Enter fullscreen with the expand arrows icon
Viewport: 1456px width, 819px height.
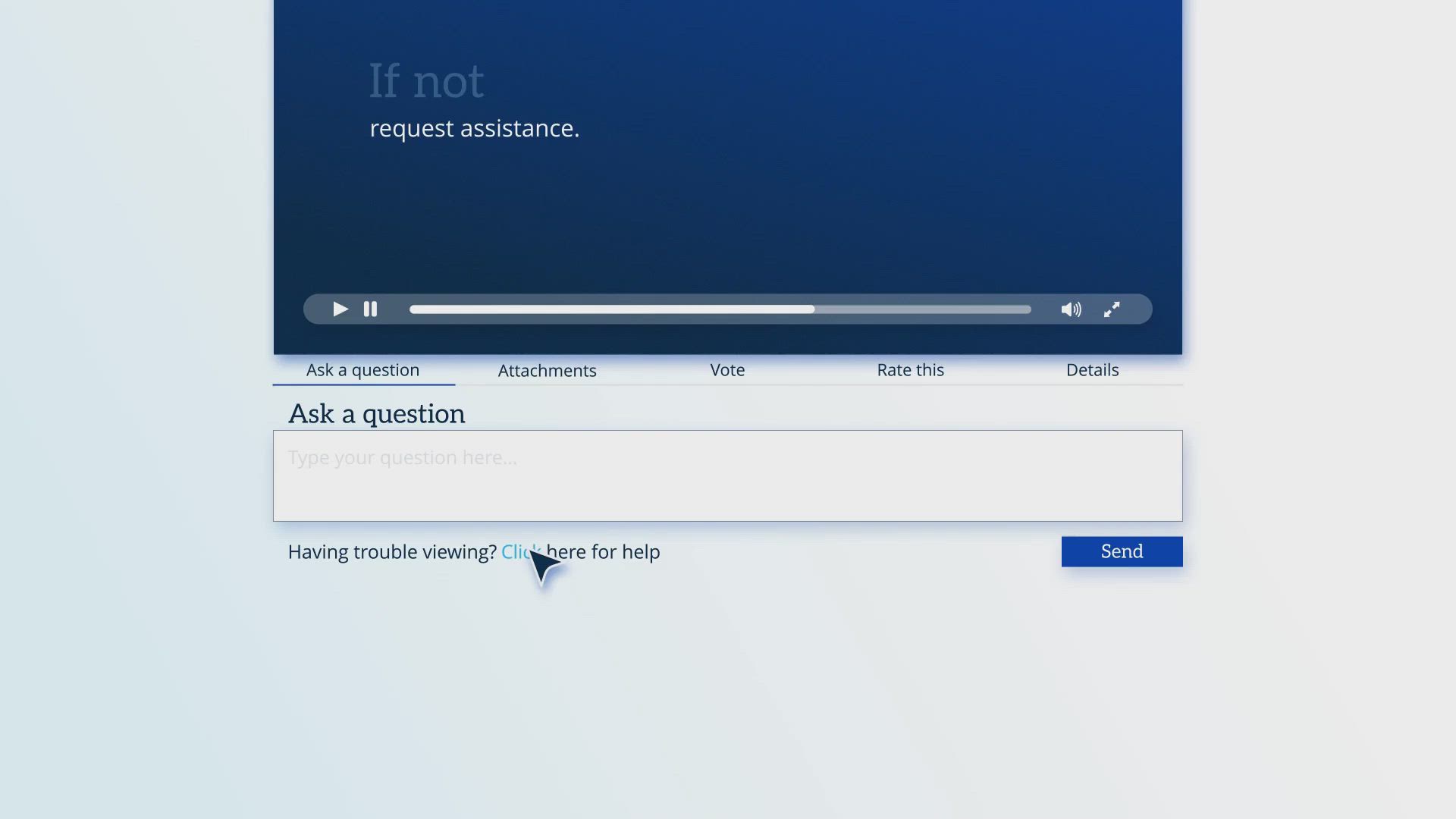click(x=1112, y=309)
